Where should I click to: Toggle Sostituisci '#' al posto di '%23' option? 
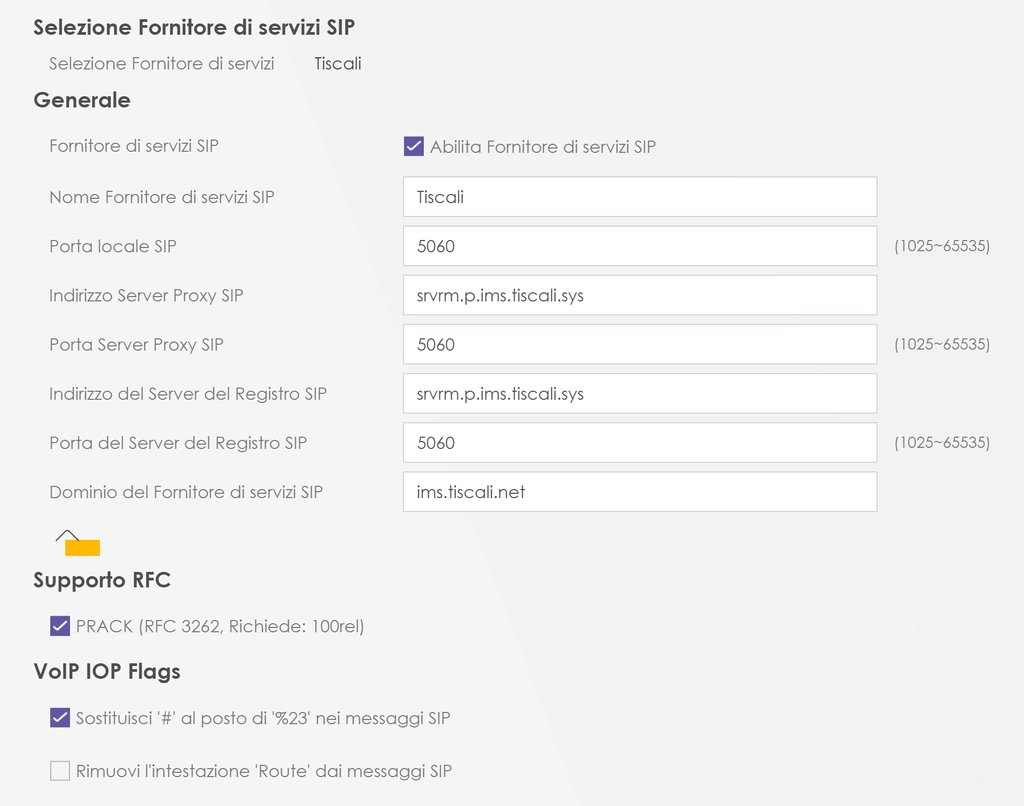pos(60,718)
